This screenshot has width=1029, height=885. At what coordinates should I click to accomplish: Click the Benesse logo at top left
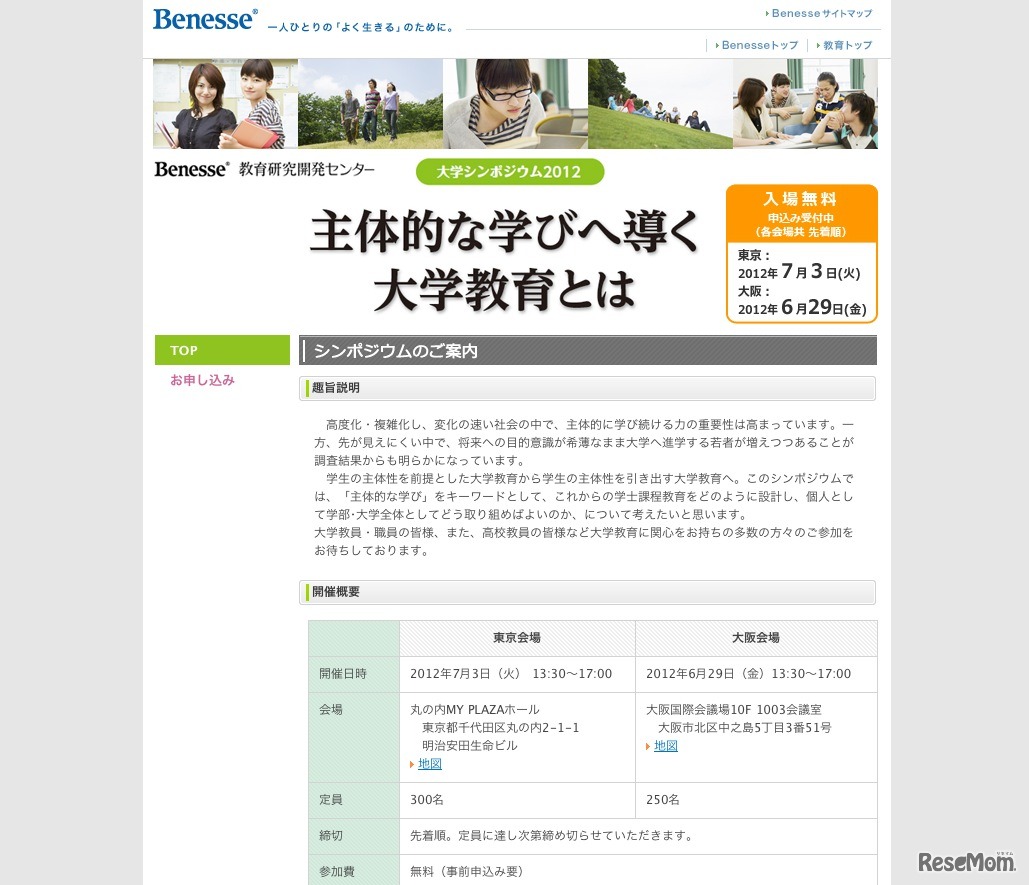[204, 18]
